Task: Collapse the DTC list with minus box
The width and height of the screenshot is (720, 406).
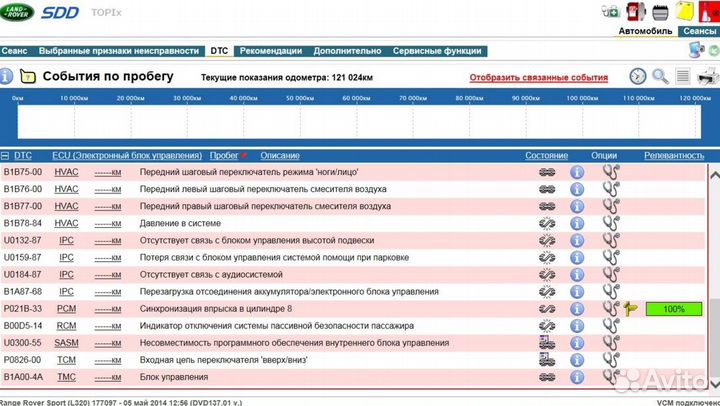Action: [5, 155]
